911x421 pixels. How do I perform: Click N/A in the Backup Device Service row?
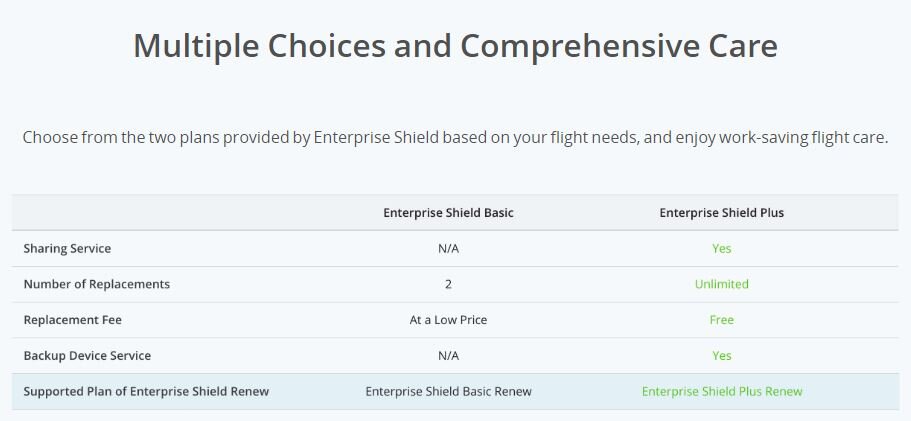[x=448, y=356]
